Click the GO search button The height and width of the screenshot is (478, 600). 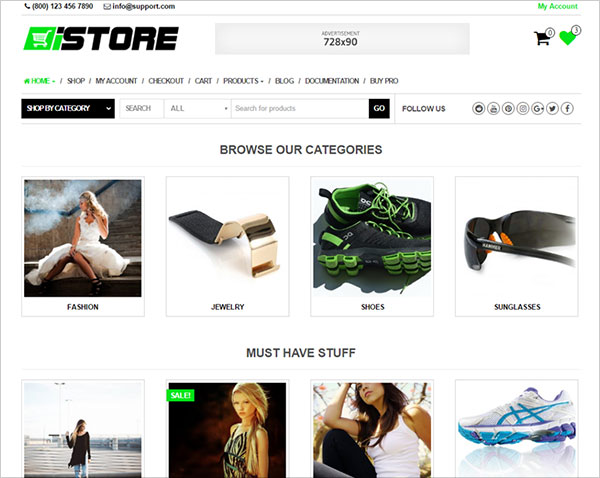379,109
